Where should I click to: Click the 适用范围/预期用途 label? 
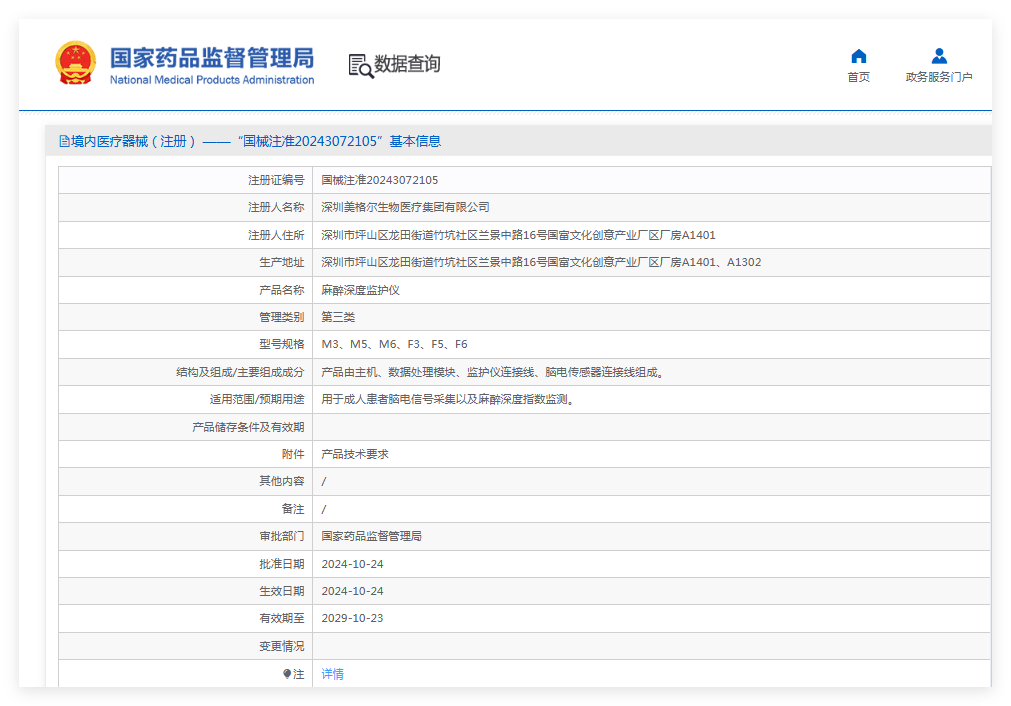coord(257,399)
